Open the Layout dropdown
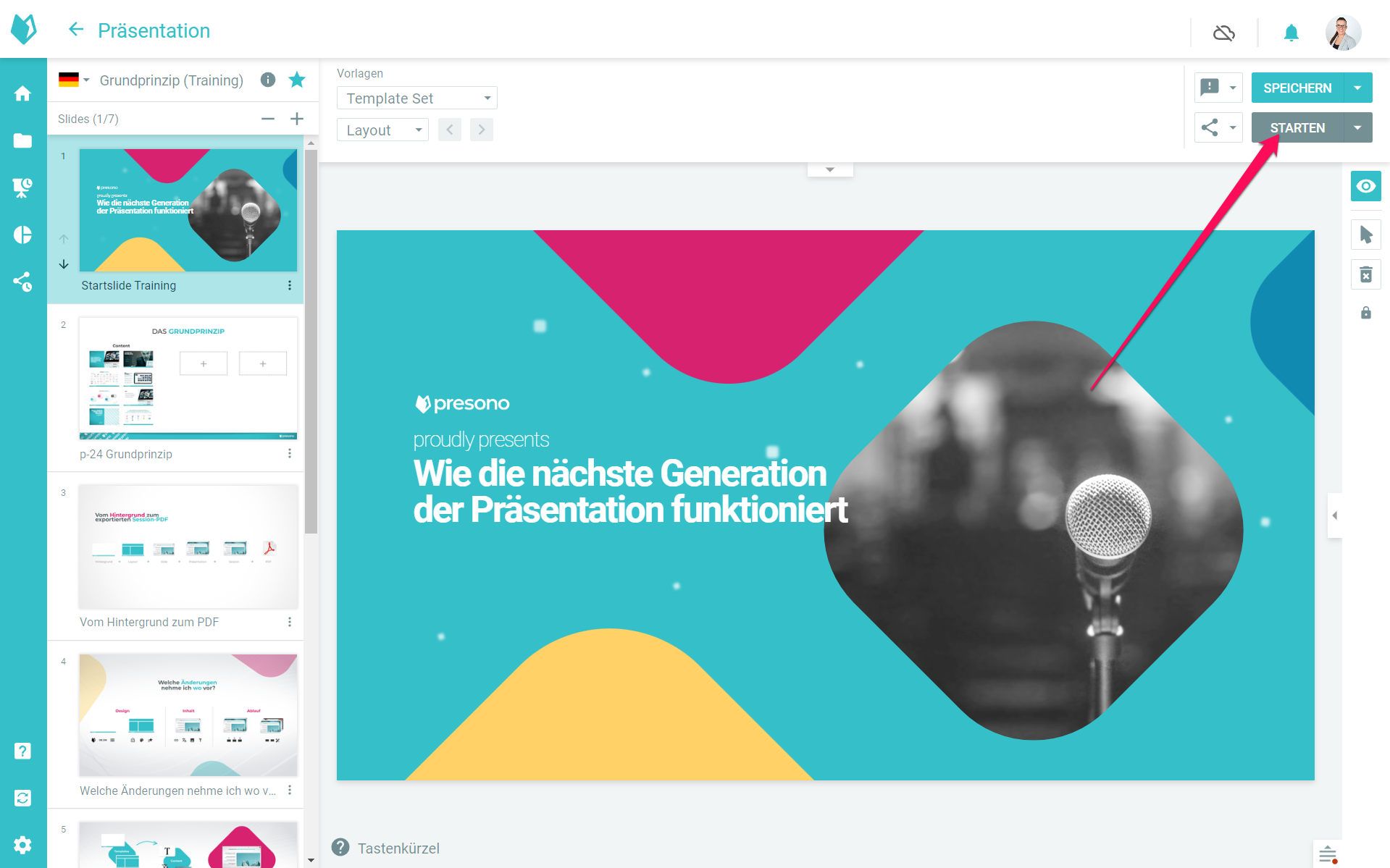Image resolution: width=1390 pixels, height=868 pixels. coord(382,130)
